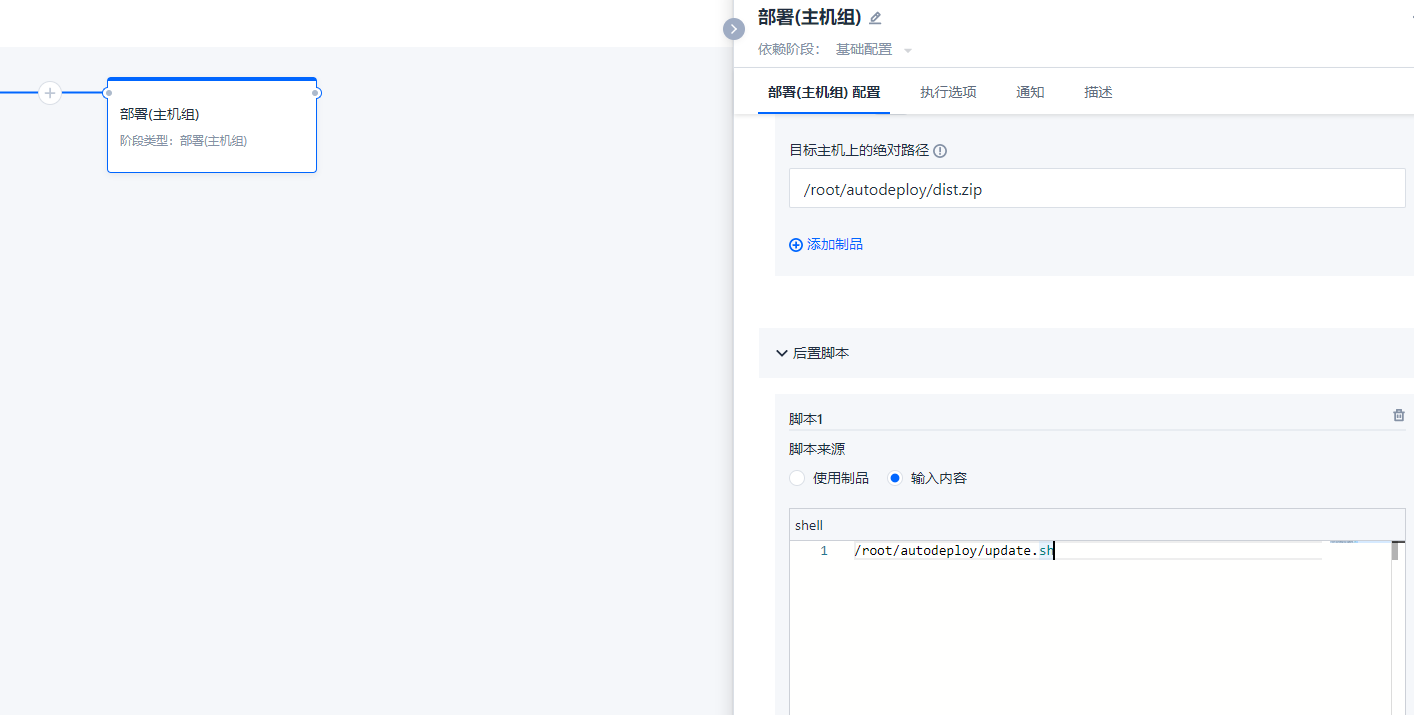Collapse the config panel with the arrow button

click(734, 29)
